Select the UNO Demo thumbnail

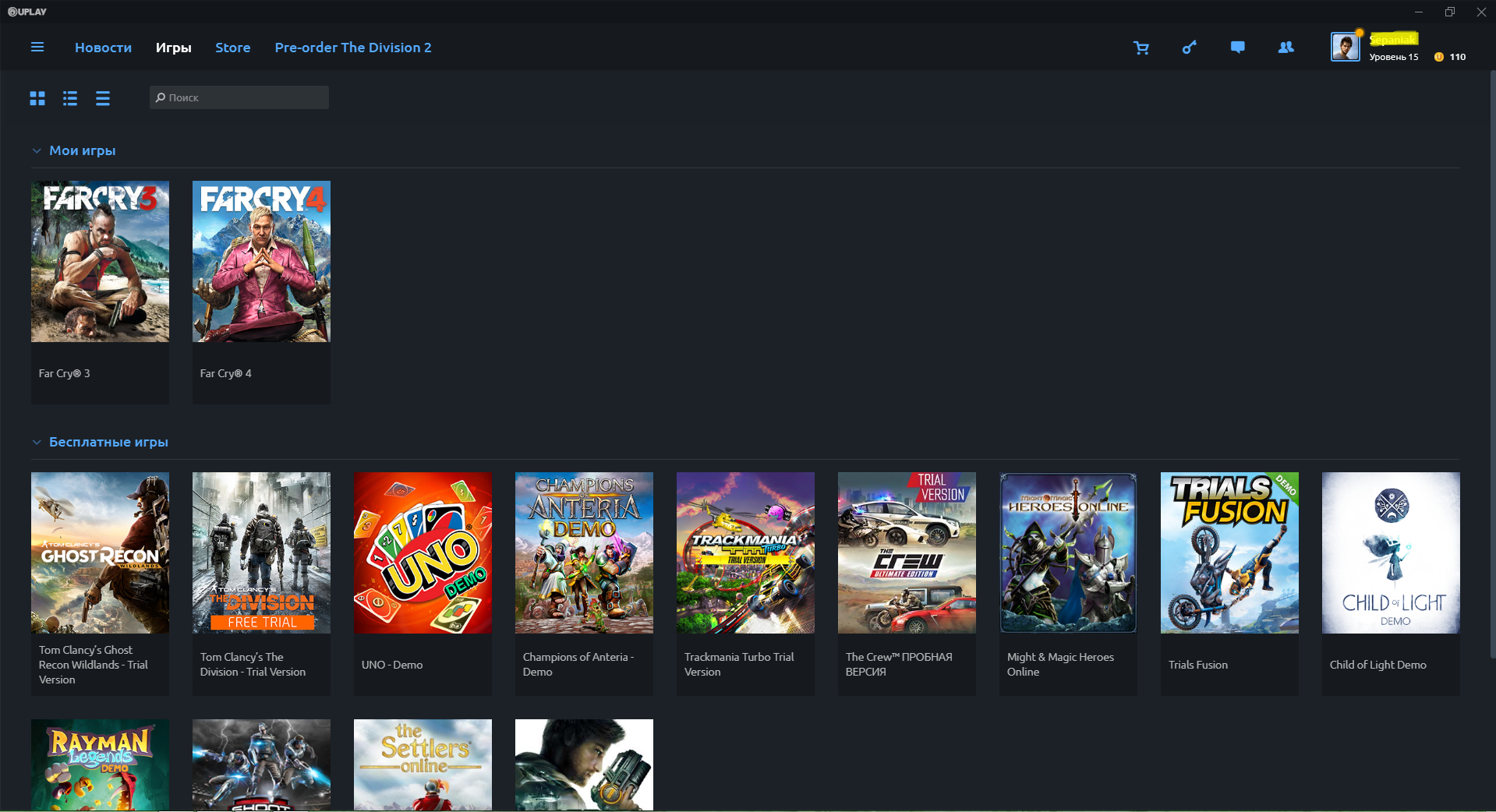423,553
